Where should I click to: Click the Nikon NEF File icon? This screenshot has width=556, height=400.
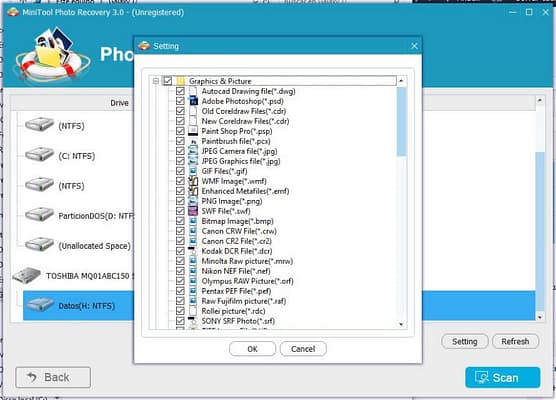coord(193,271)
